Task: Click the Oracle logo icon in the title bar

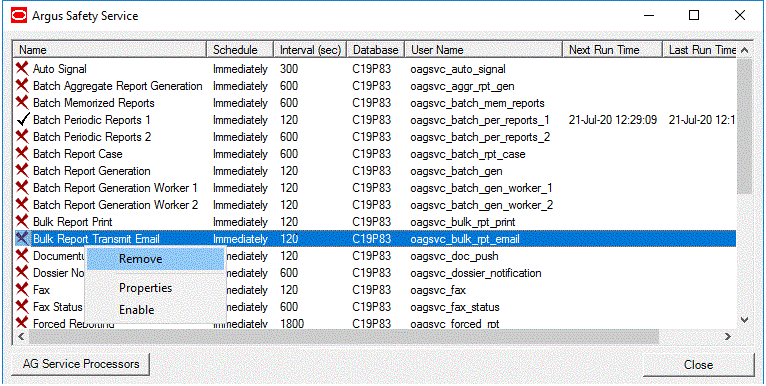Action: tap(19, 16)
